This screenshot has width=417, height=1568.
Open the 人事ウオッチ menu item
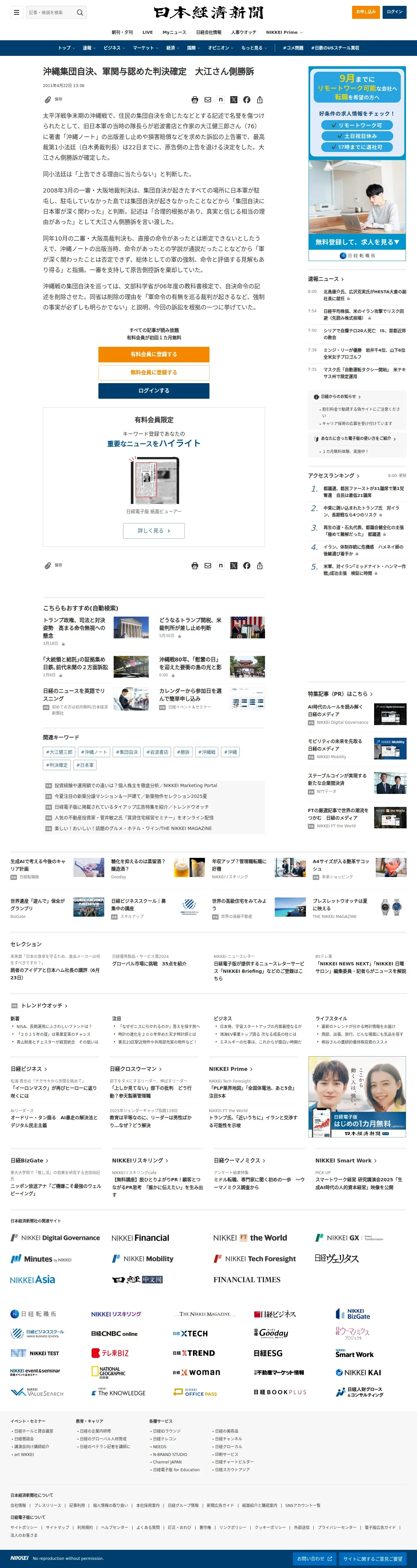[244, 32]
